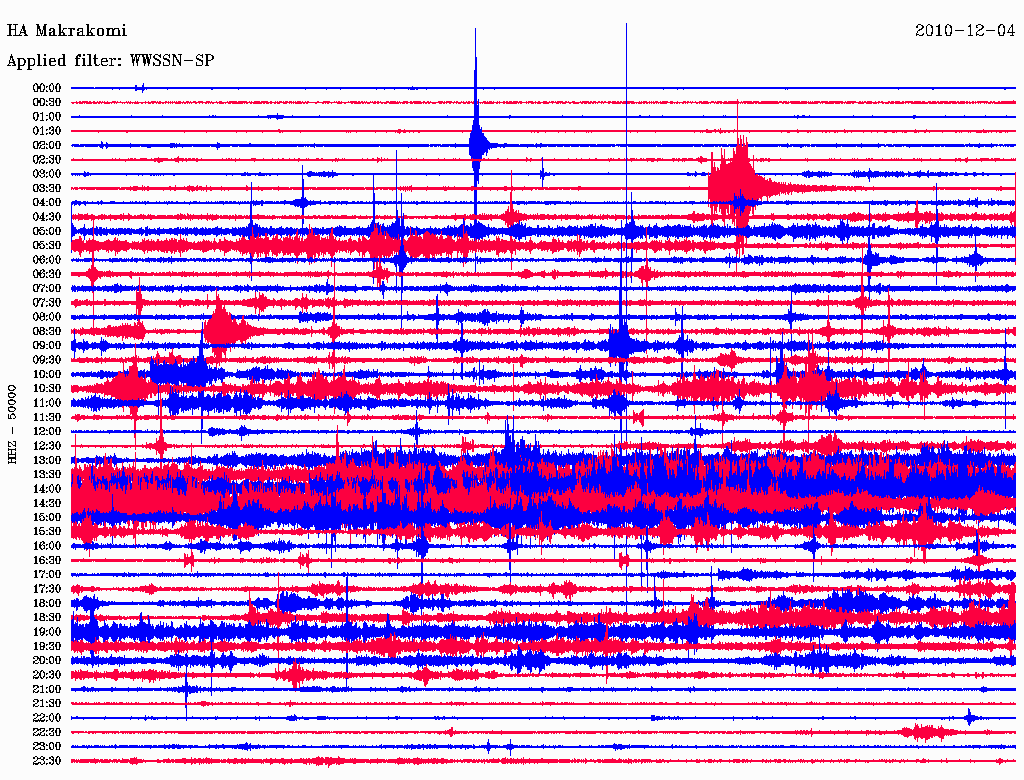The width and height of the screenshot is (1024, 780).
Task: Select the 22:30 time label
Action: pyautogui.click(x=47, y=732)
